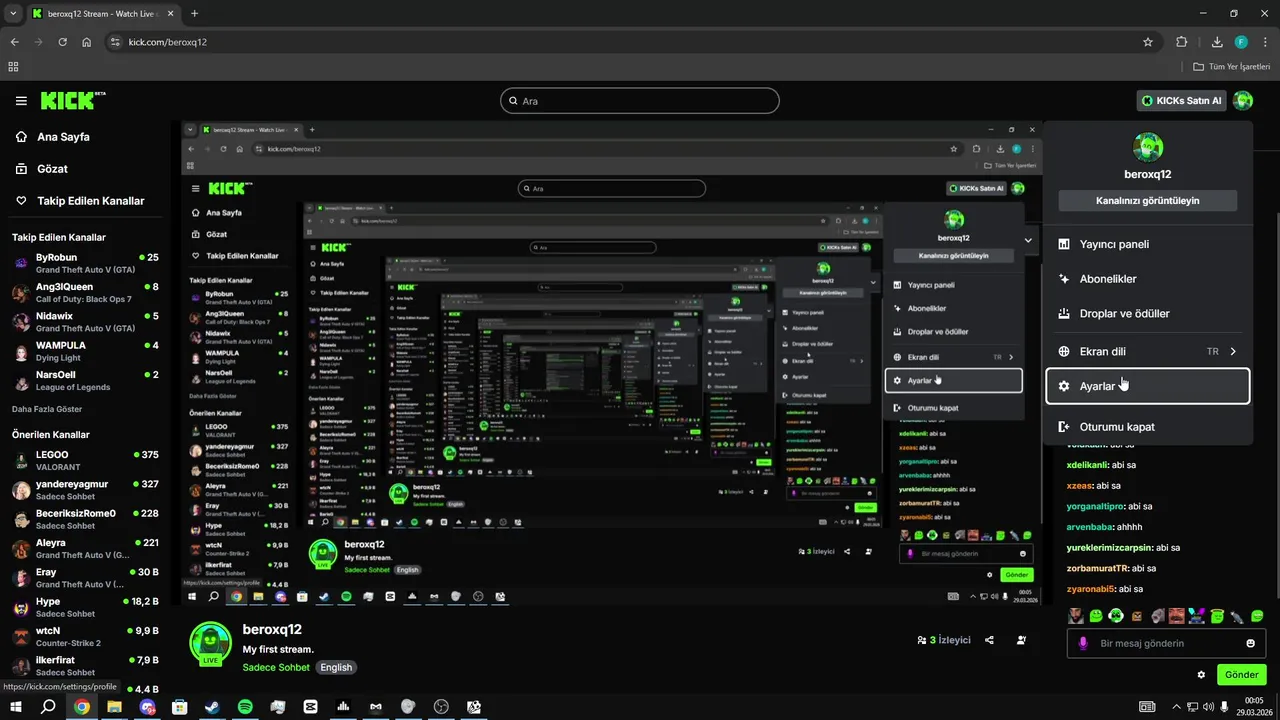
Task: Open yandereyagmur recommended channel
Action: 85,490
